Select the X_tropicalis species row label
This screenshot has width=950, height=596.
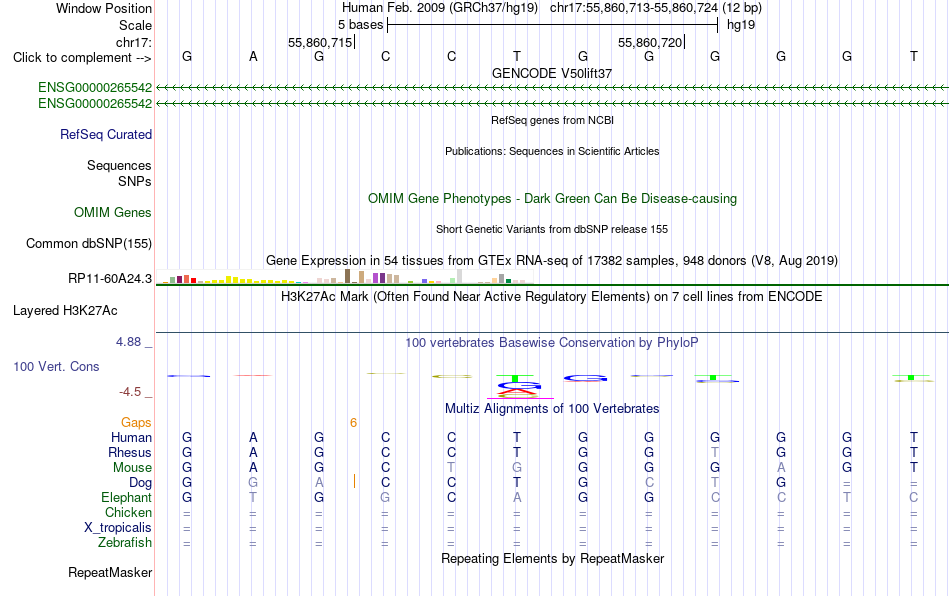[118, 528]
